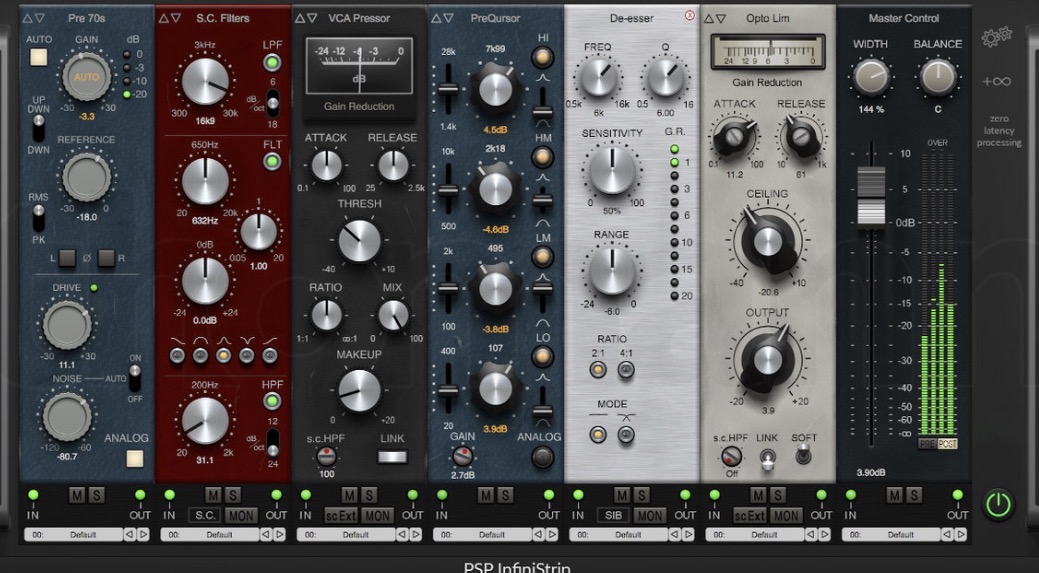Invert right channel phase in Pre 70s
The height and width of the screenshot is (573, 1039).
click(106, 258)
